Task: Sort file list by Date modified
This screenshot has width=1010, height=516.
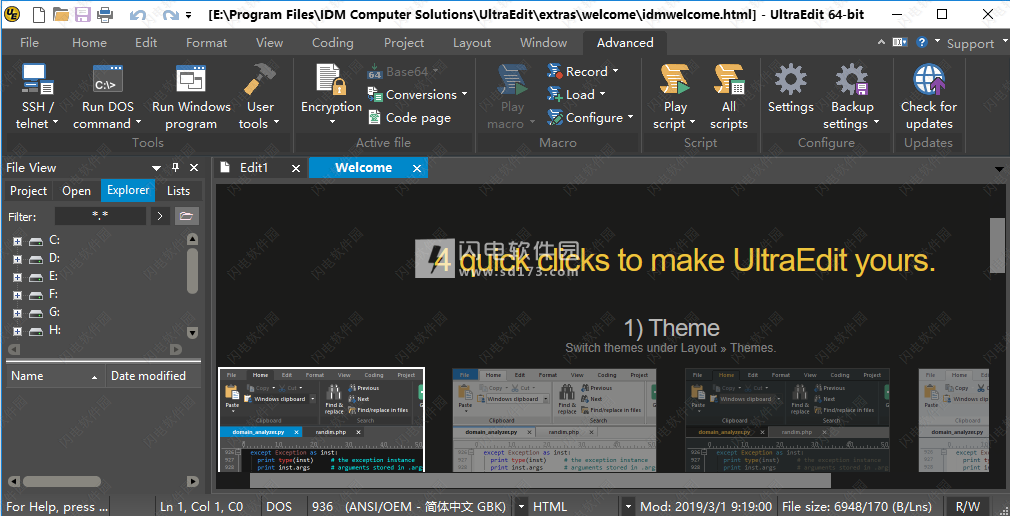Action: 153,376
